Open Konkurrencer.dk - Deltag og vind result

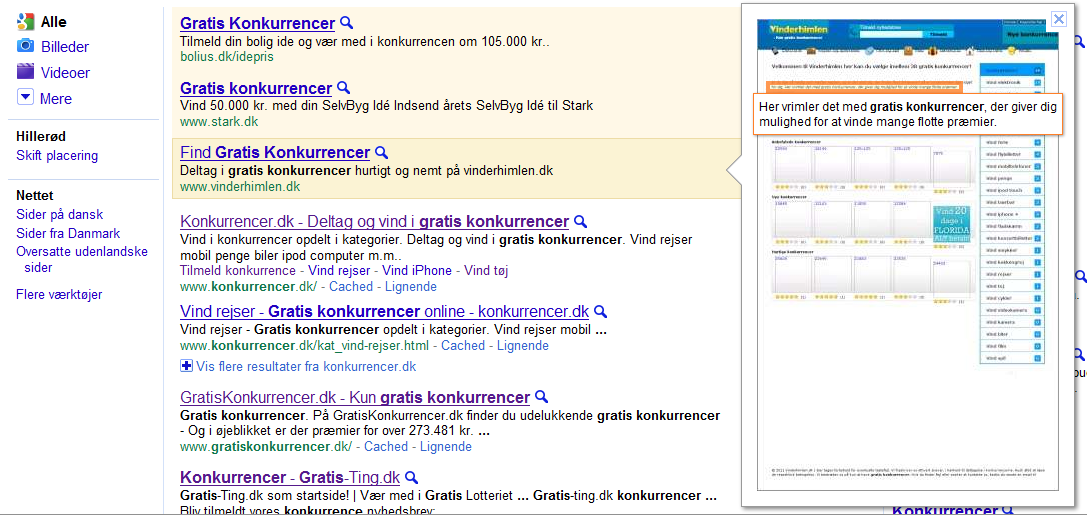pos(374,222)
